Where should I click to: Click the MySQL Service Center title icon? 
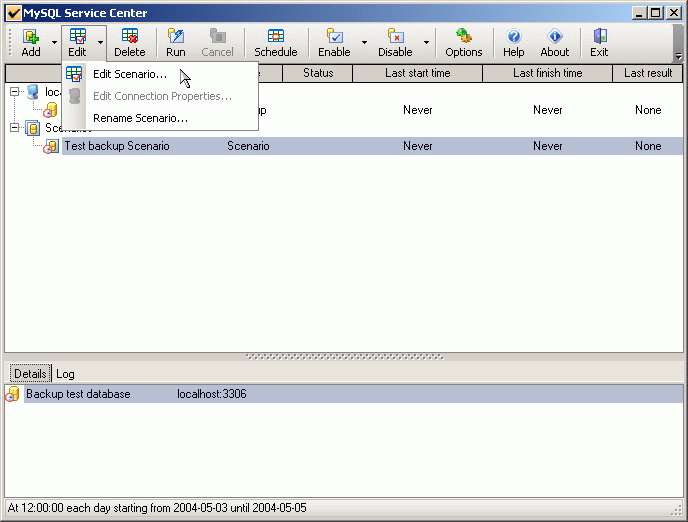tap(14, 13)
